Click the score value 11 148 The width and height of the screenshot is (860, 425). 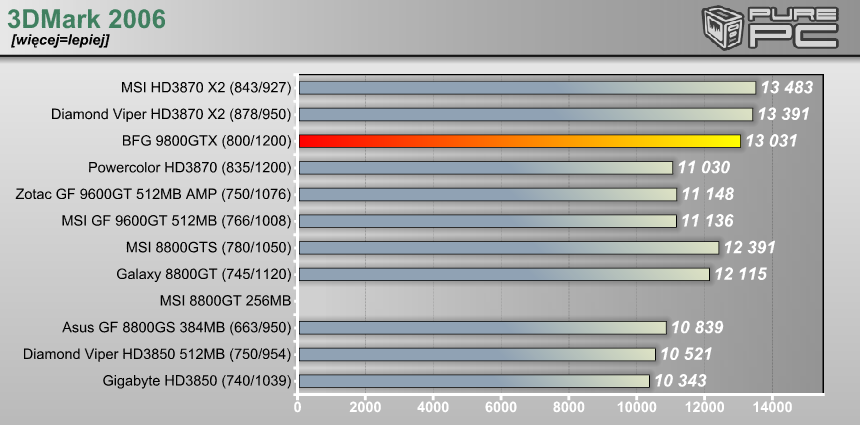point(708,194)
